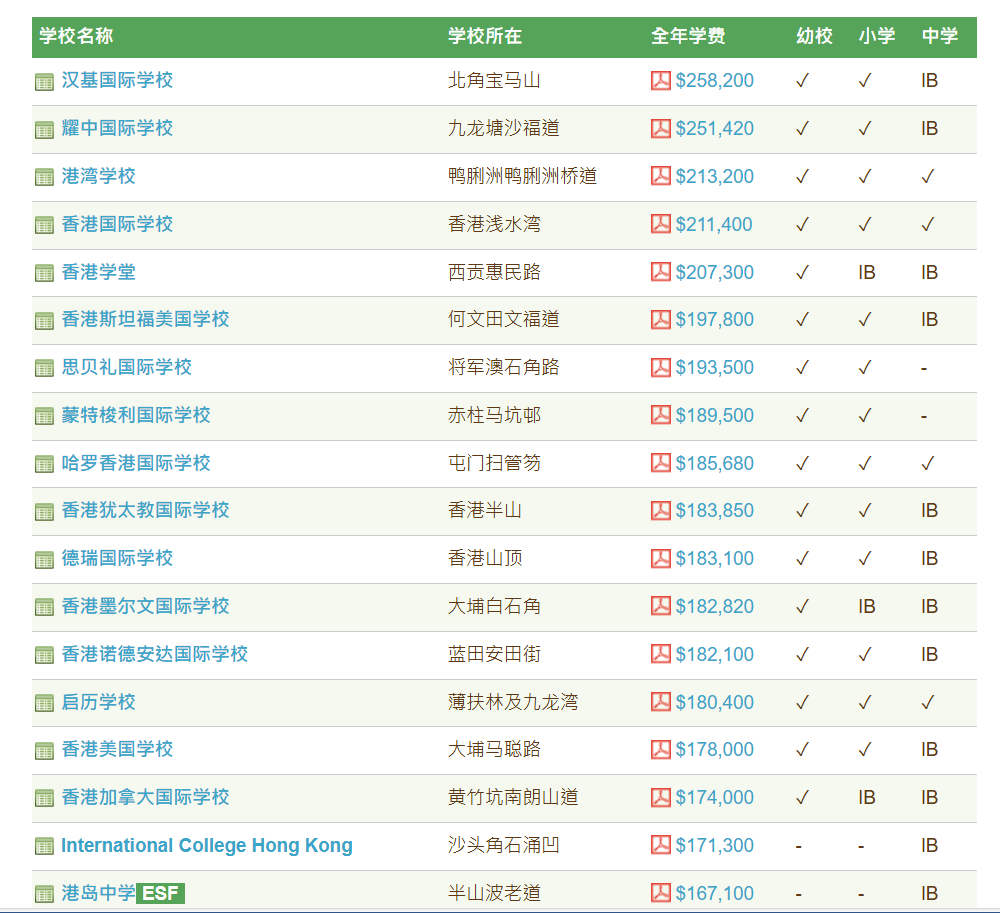Open the 港岛中学 link
Screen dimensions: 1000x913
(x=98, y=893)
